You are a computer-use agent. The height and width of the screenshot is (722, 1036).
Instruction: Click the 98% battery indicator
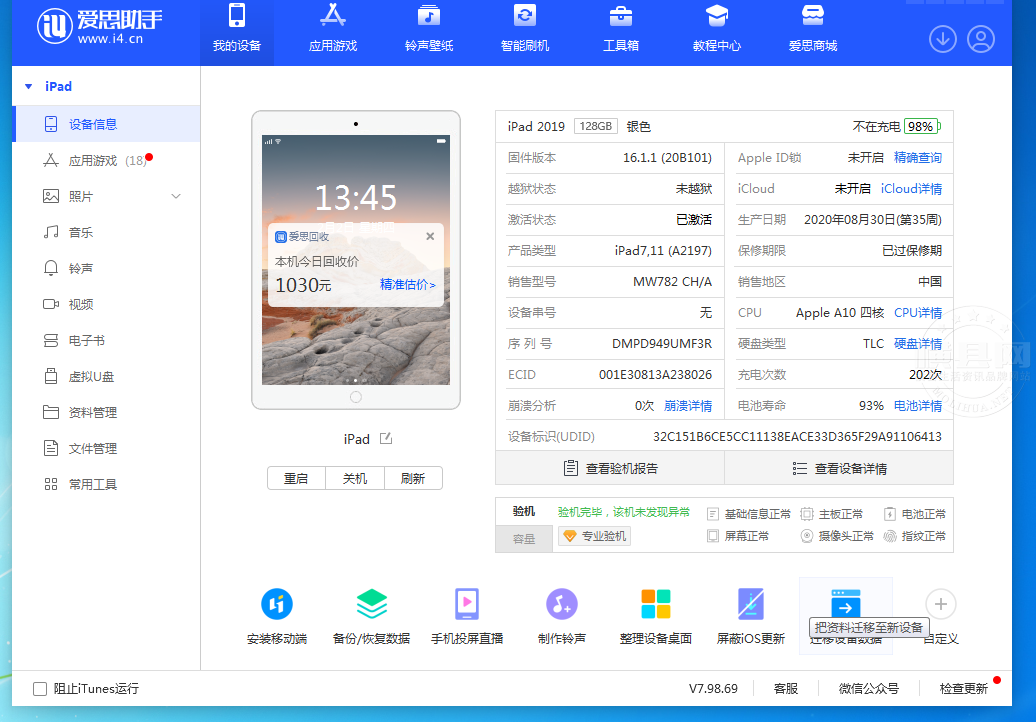coord(922,126)
